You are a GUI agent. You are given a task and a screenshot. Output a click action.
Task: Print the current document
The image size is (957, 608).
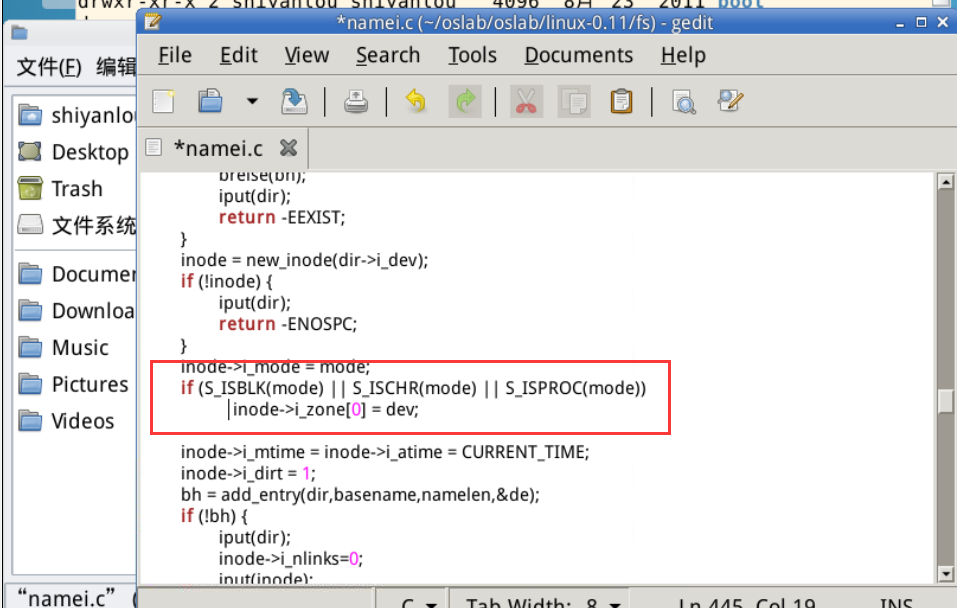point(355,101)
